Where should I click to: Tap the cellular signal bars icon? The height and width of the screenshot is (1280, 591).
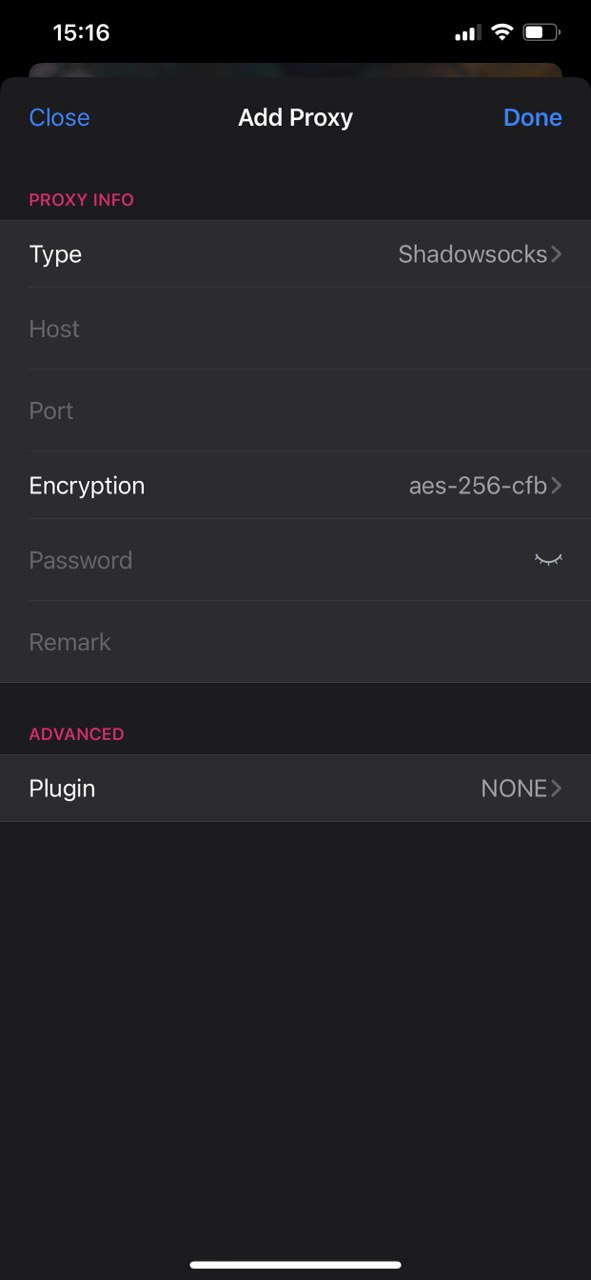467,34
